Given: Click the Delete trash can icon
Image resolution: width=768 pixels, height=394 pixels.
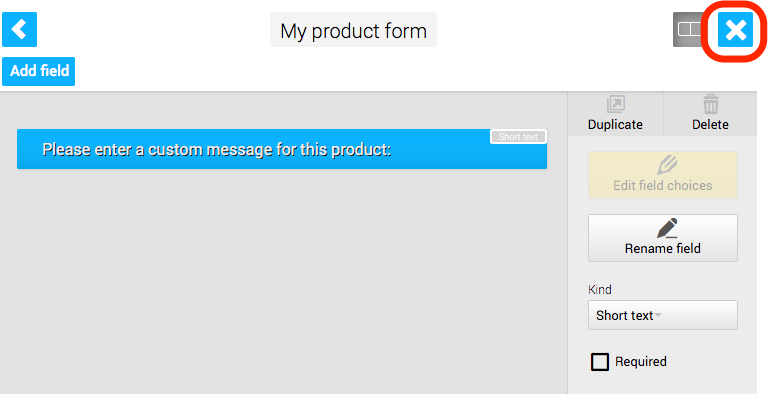Looking at the screenshot, I should [711, 104].
